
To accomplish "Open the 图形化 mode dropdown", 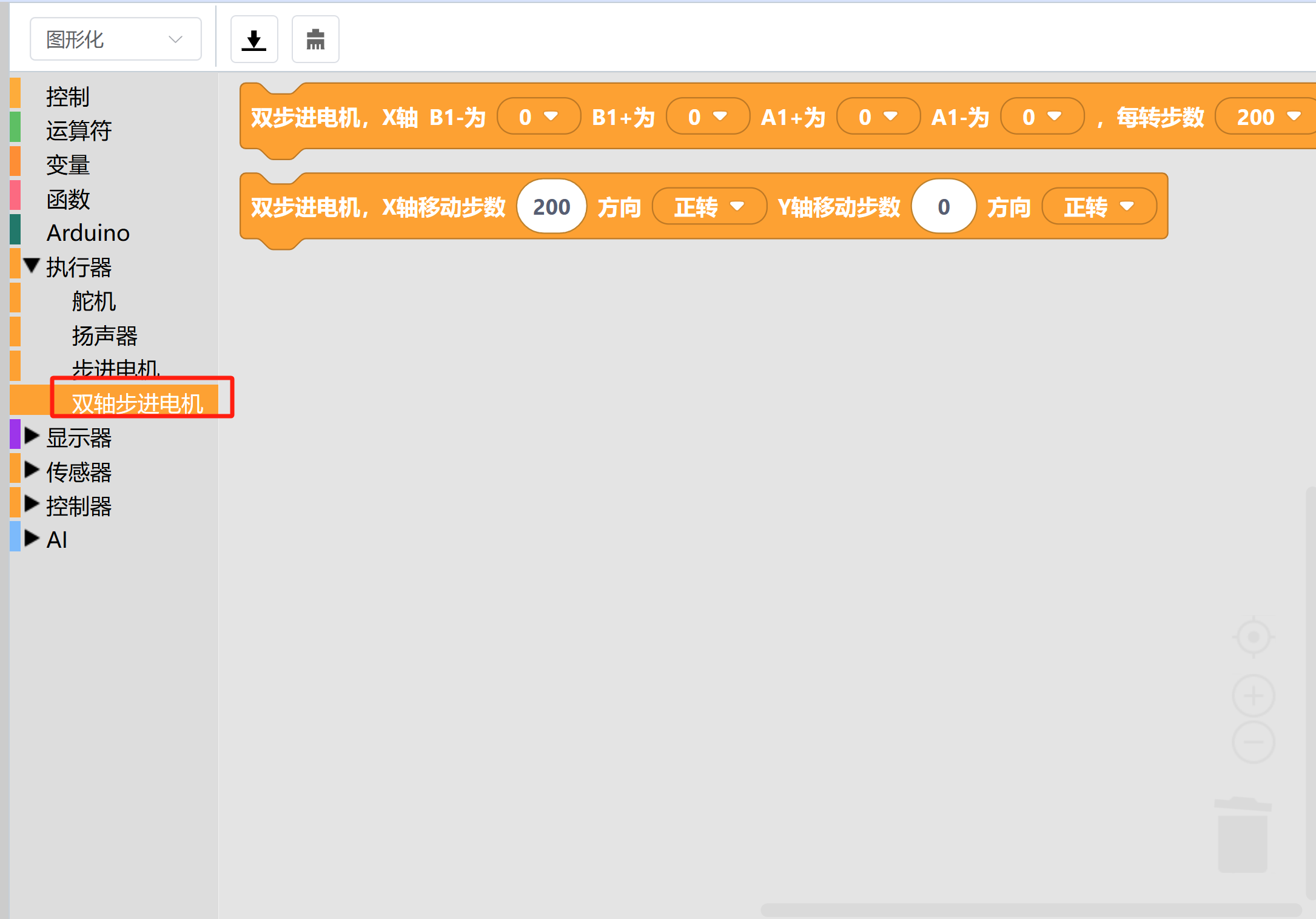I will [115, 39].
